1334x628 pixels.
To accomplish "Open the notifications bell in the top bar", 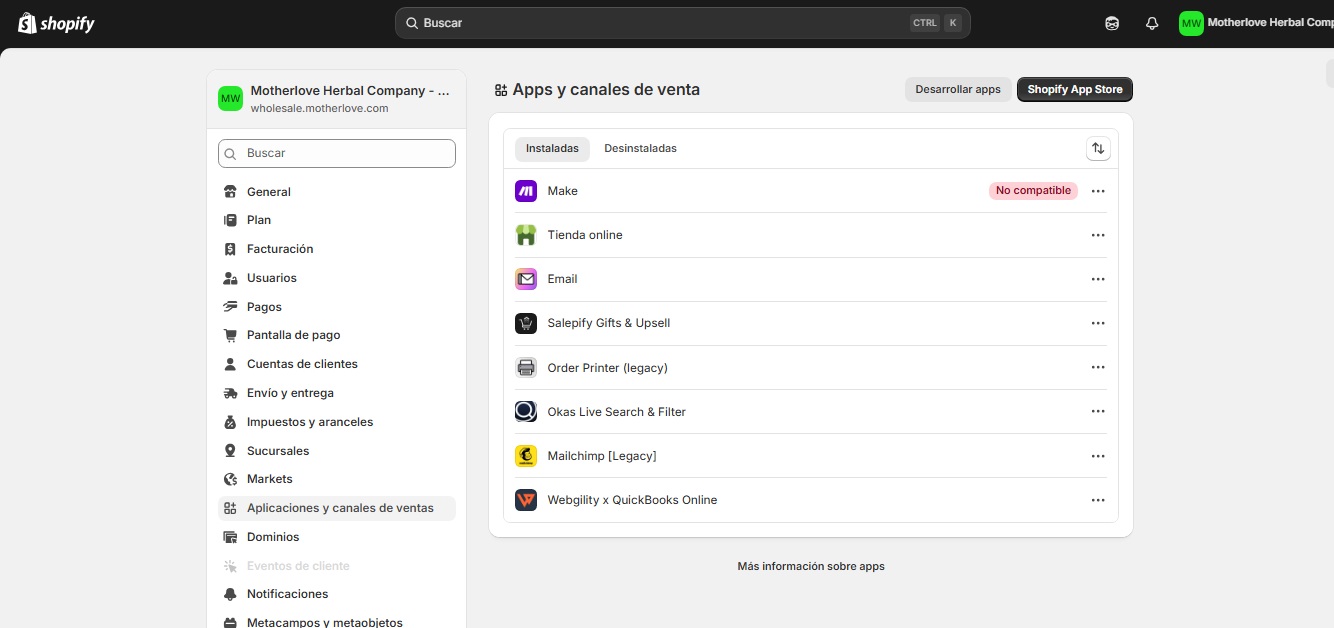I will (1152, 23).
